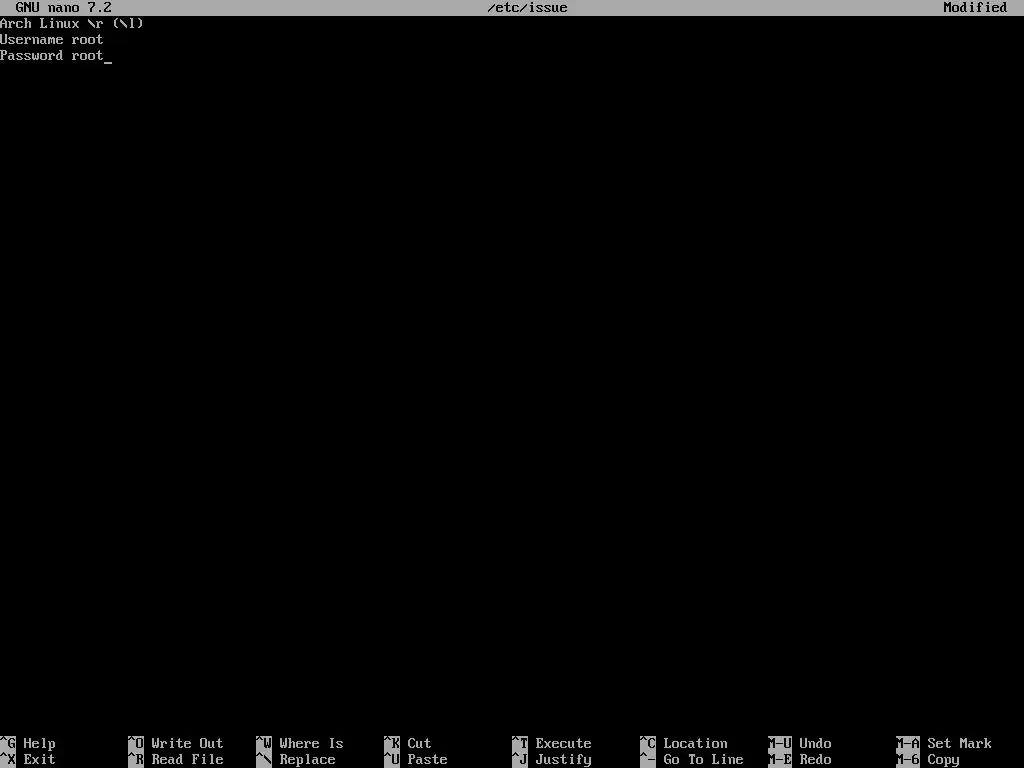Click the ^G Help shortcut
Image resolution: width=1024 pixels, height=768 pixels.
[x=27, y=743]
